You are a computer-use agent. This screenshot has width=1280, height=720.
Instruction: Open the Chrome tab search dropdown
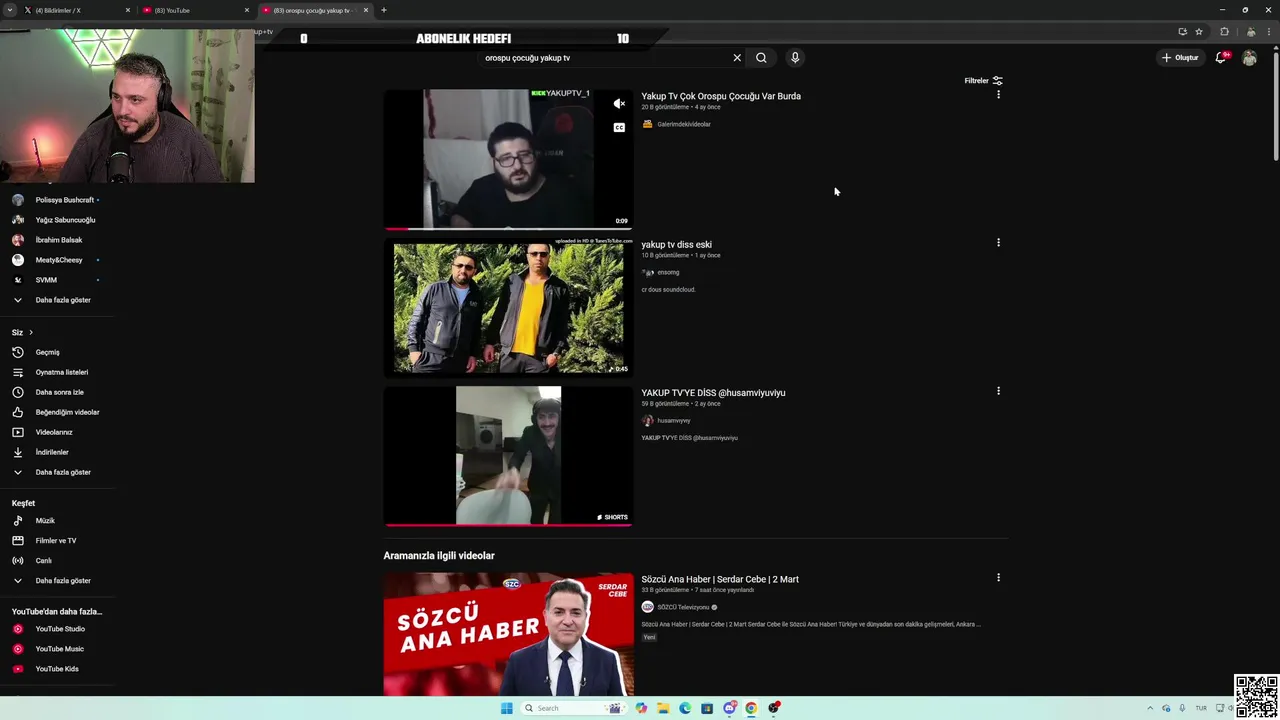9,10
